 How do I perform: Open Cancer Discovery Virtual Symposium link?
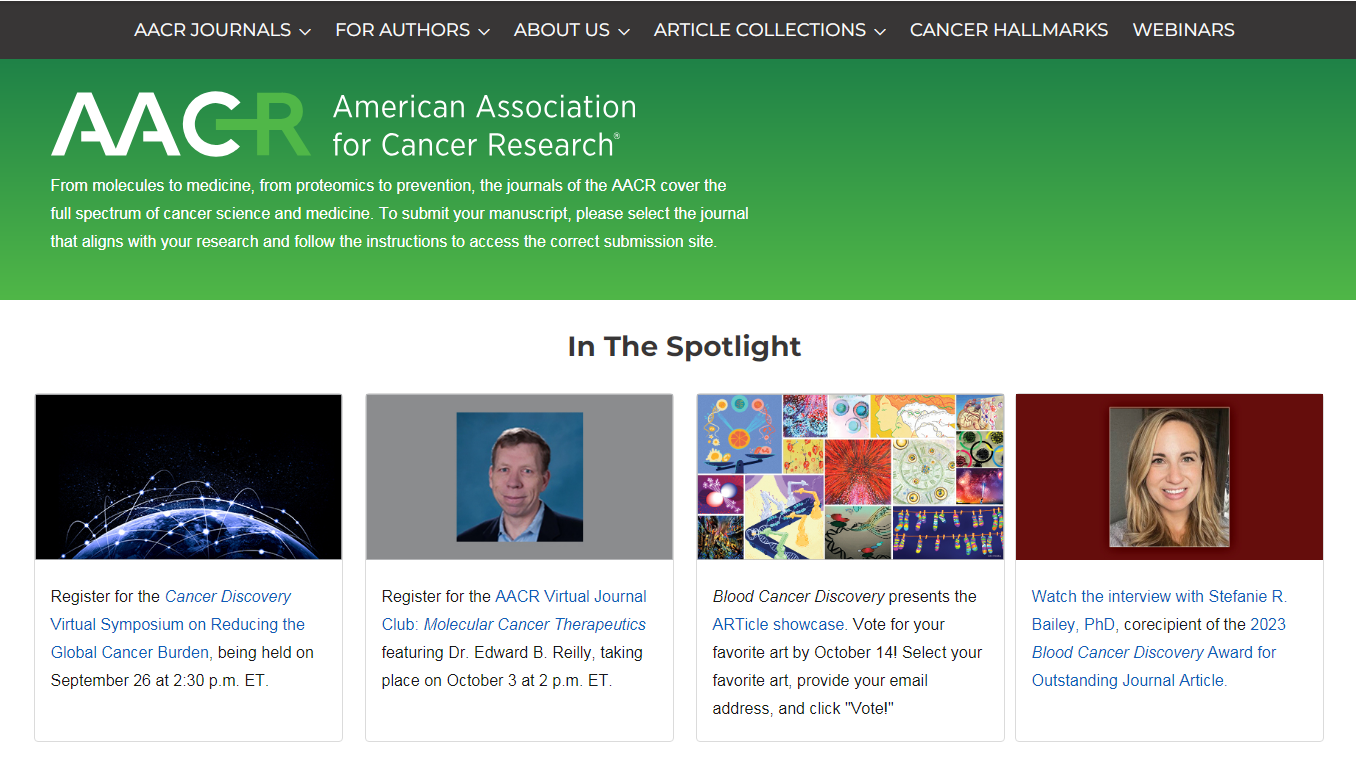point(180,624)
